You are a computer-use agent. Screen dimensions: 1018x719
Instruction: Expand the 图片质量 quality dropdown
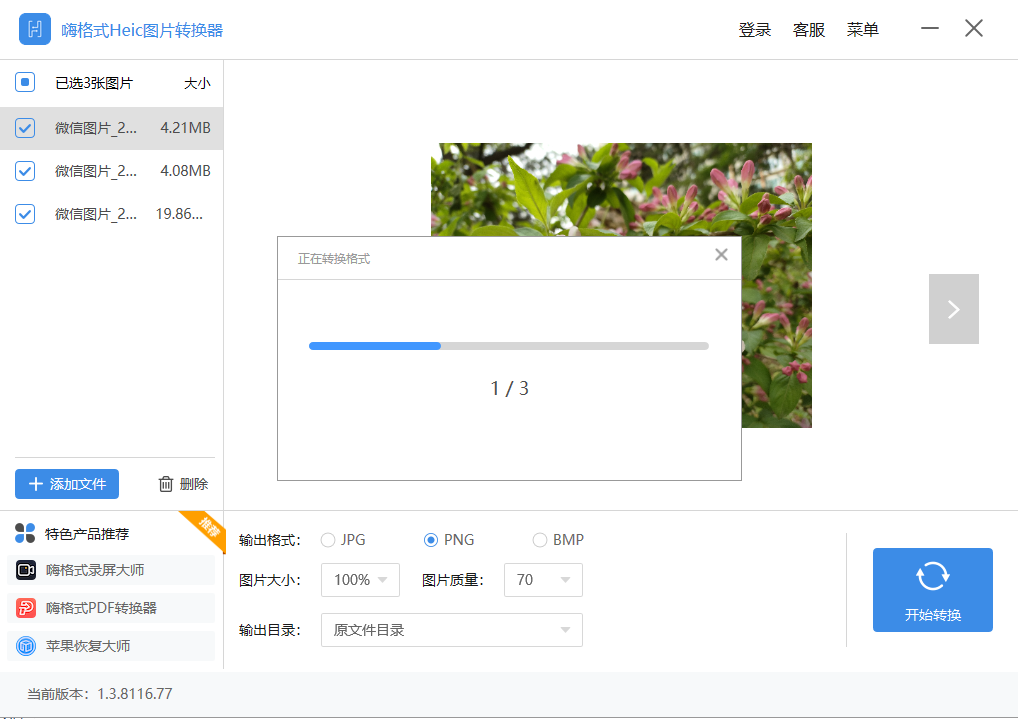point(543,580)
